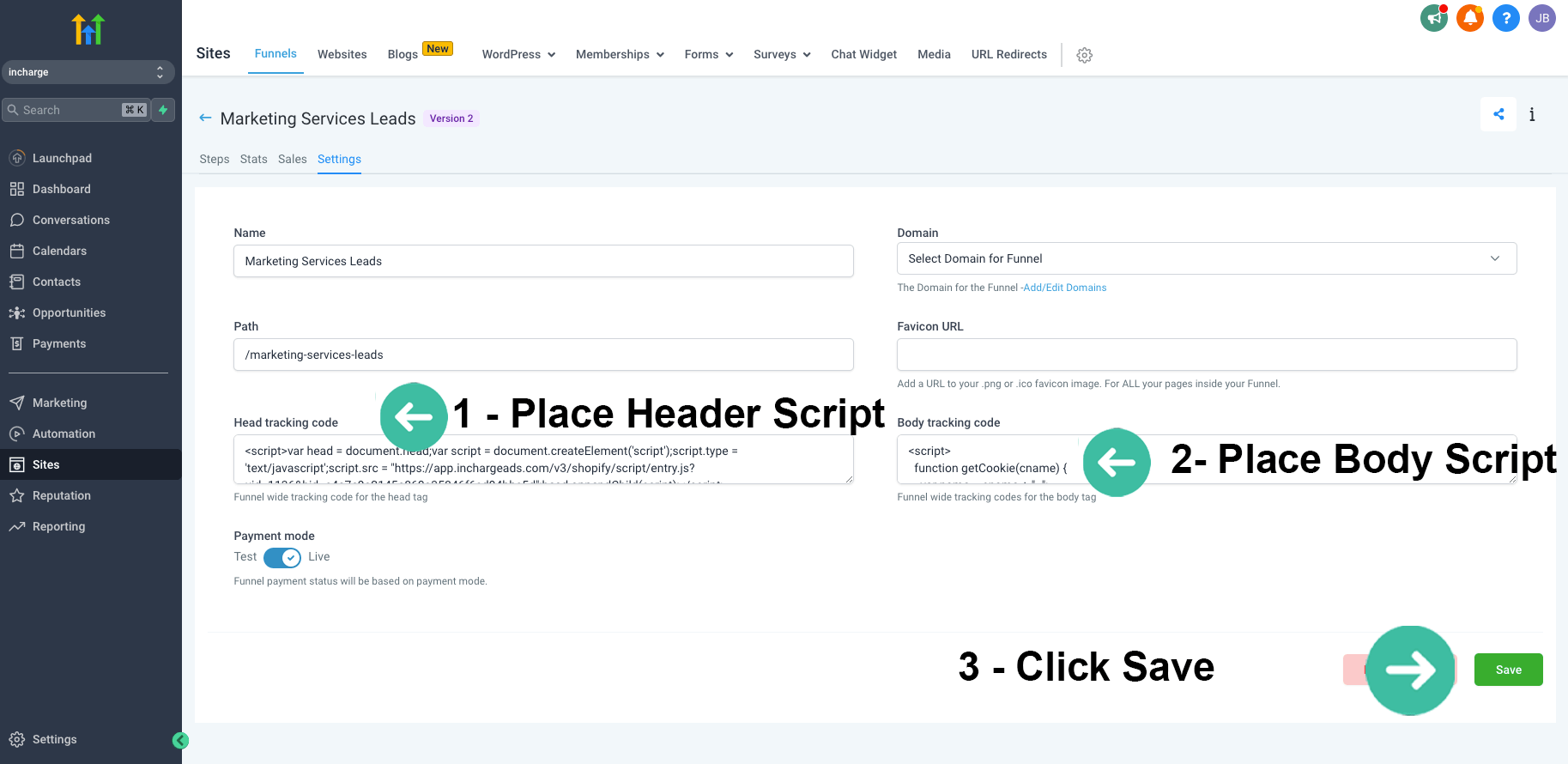Click the Version 2 badge
This screenshot has width=1568, height=764.
pos(451,118)
